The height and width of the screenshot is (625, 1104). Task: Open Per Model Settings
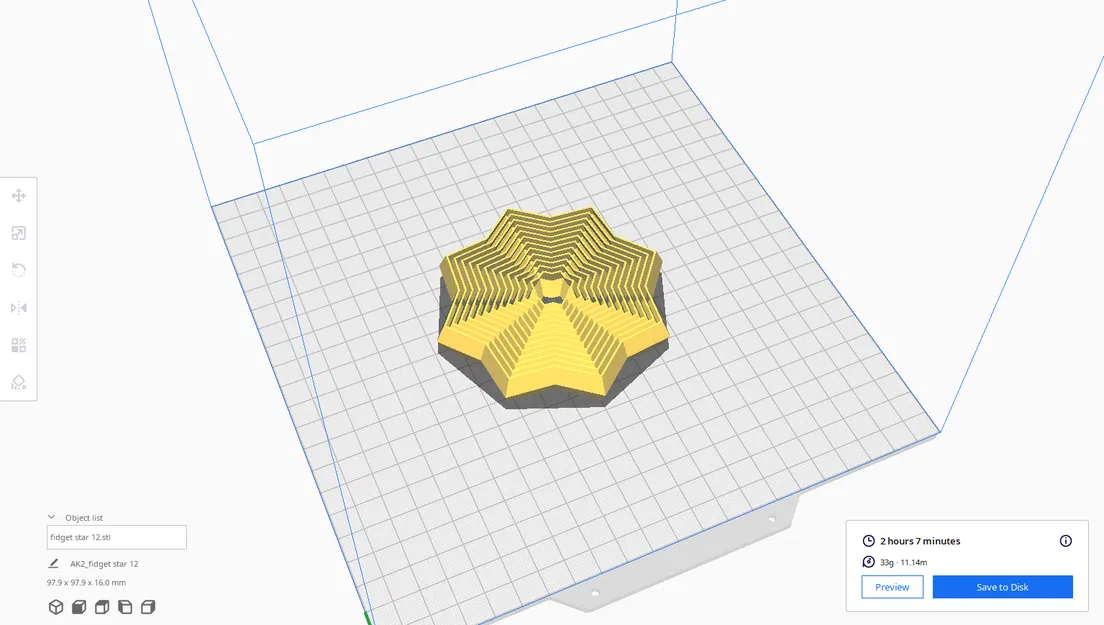18,344
